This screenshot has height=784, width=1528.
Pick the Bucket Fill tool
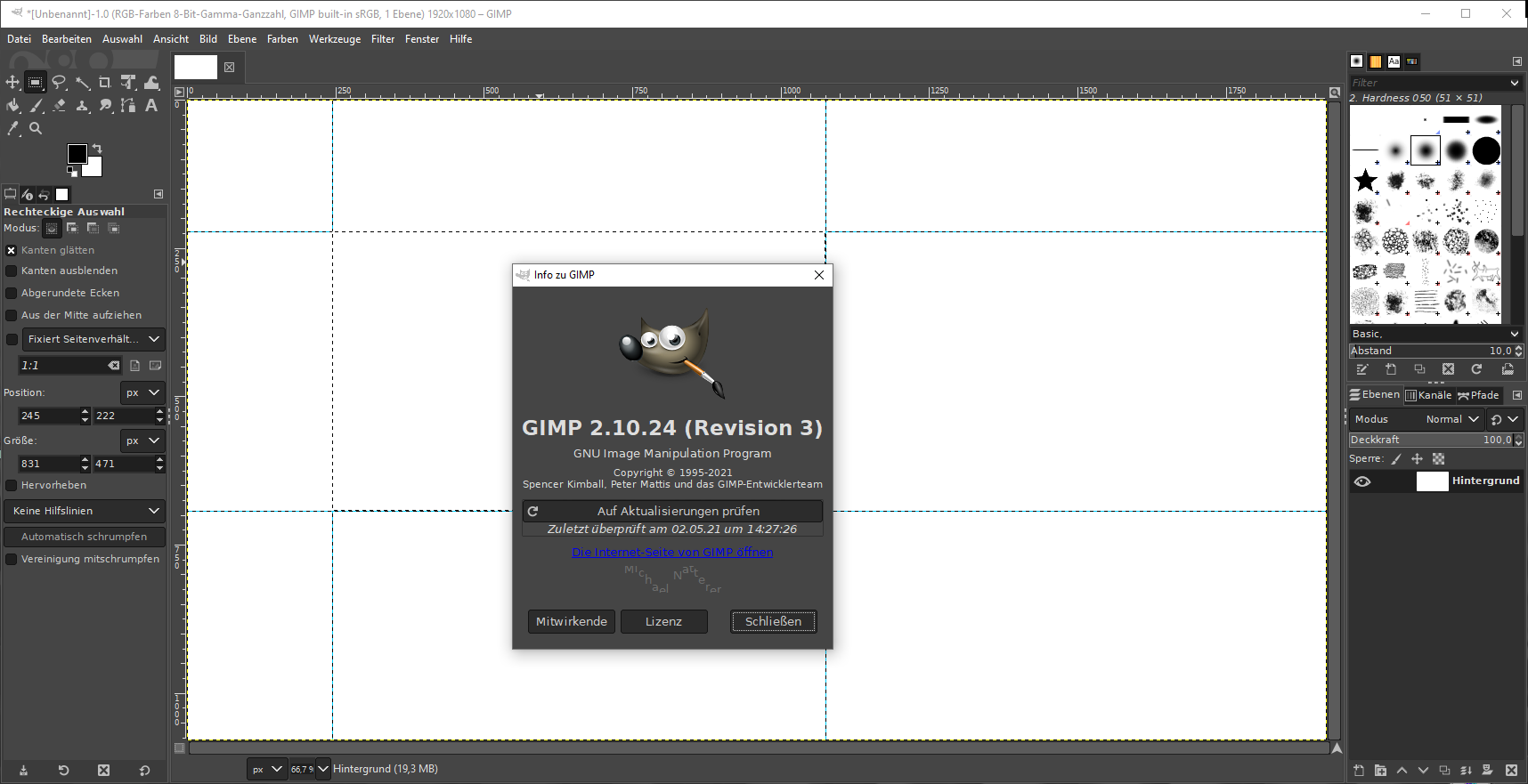(x=12, y=106)
